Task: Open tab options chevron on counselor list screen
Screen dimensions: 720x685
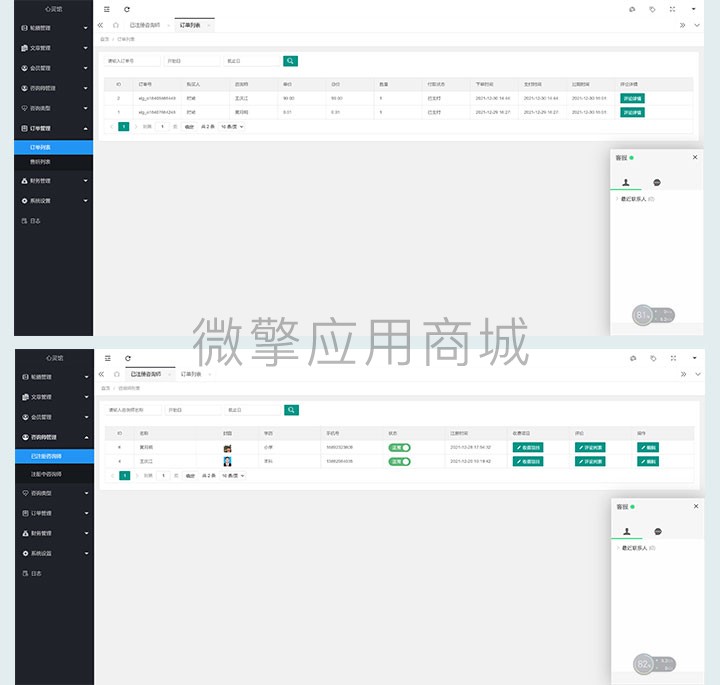Action: coord(698,374)
